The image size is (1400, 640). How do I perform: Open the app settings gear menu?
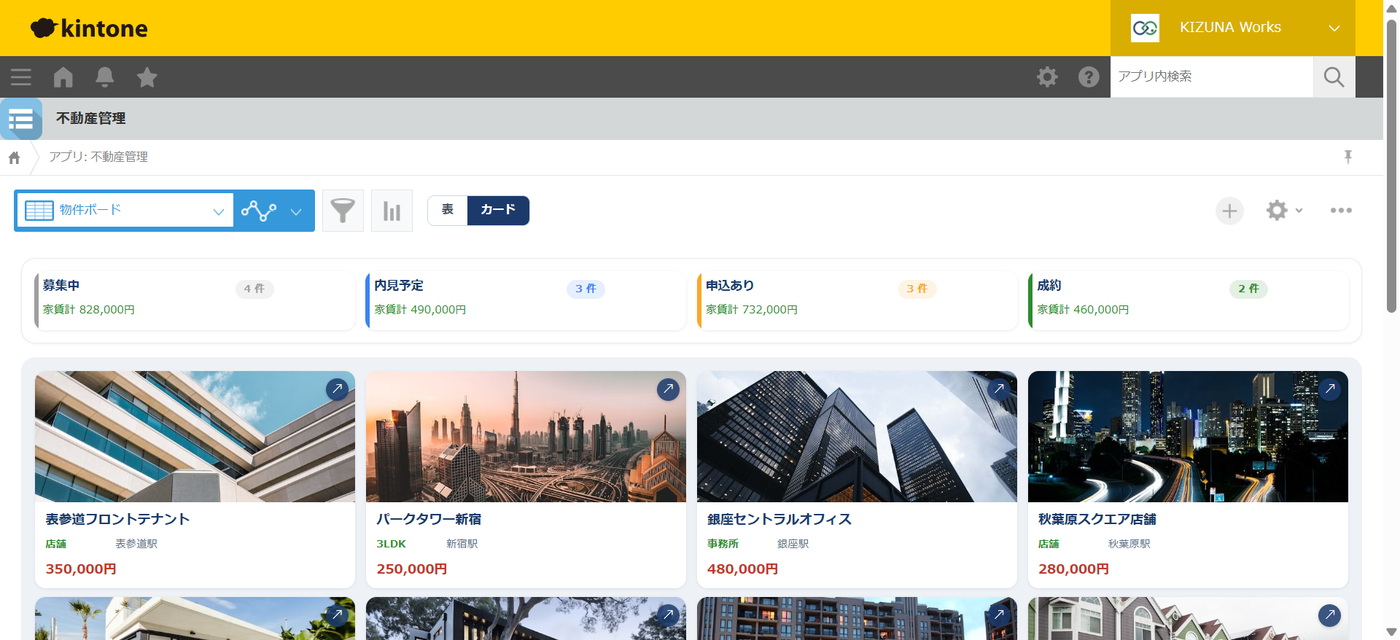pos(1284,211)
